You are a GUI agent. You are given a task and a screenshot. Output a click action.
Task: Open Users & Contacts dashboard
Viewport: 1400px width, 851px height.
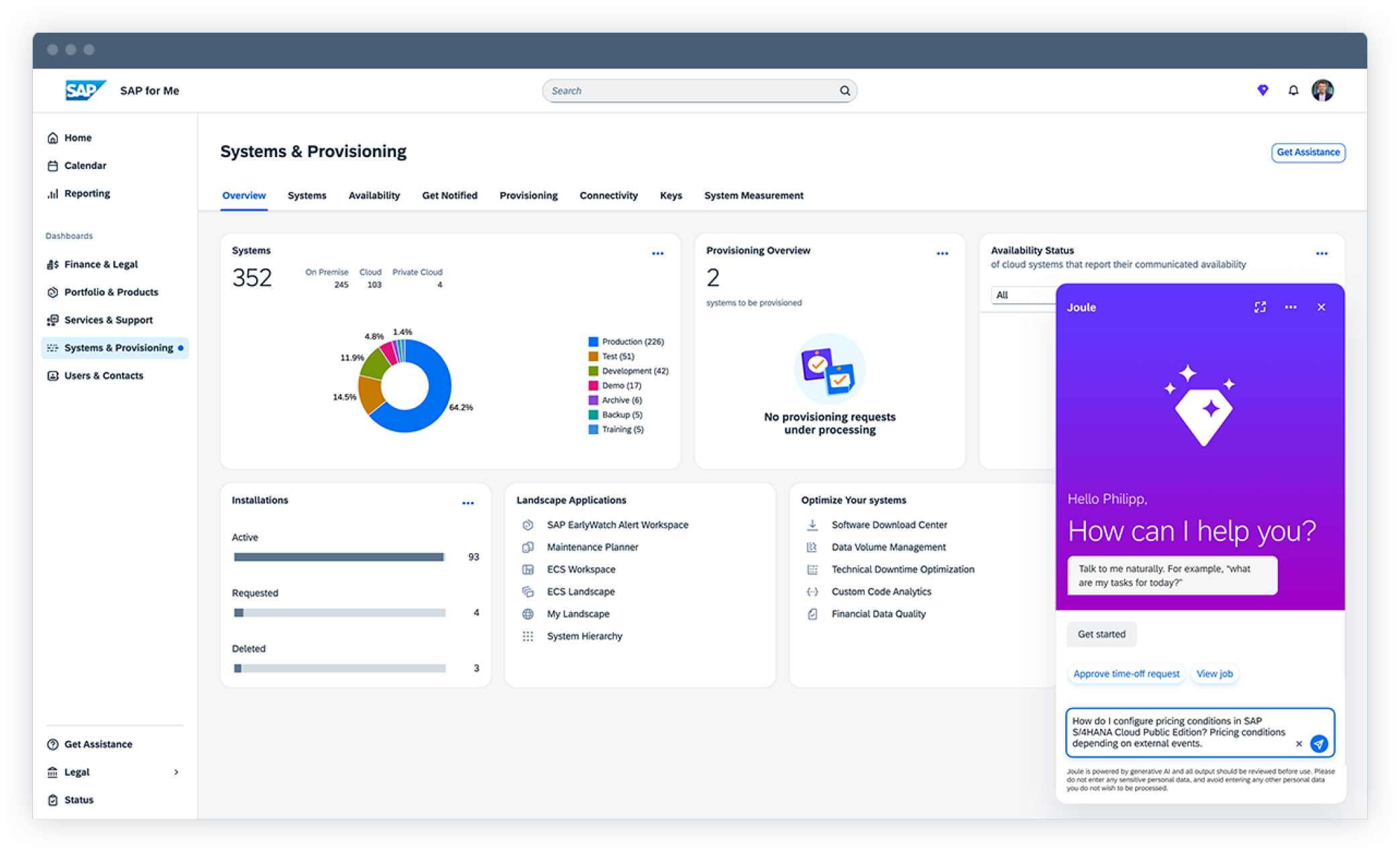103,376
